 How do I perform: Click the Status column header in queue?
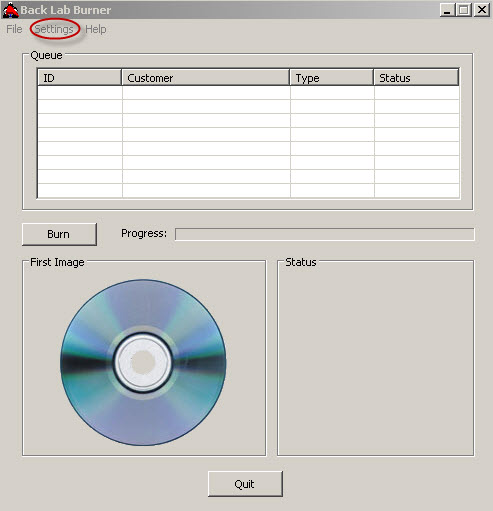[416, 78]
